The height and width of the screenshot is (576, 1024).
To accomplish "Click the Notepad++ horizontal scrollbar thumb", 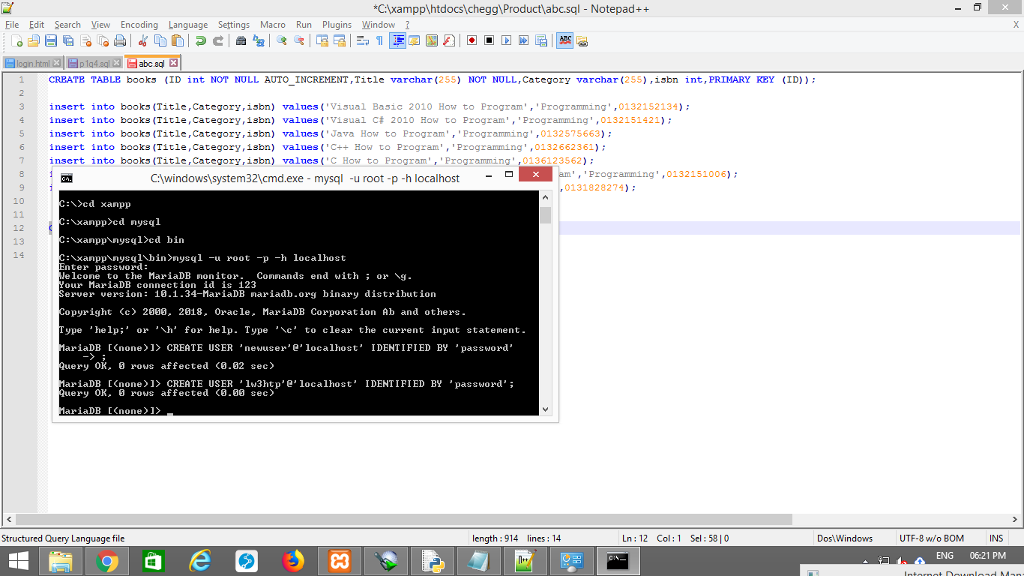I will click(x=404, y=520).
